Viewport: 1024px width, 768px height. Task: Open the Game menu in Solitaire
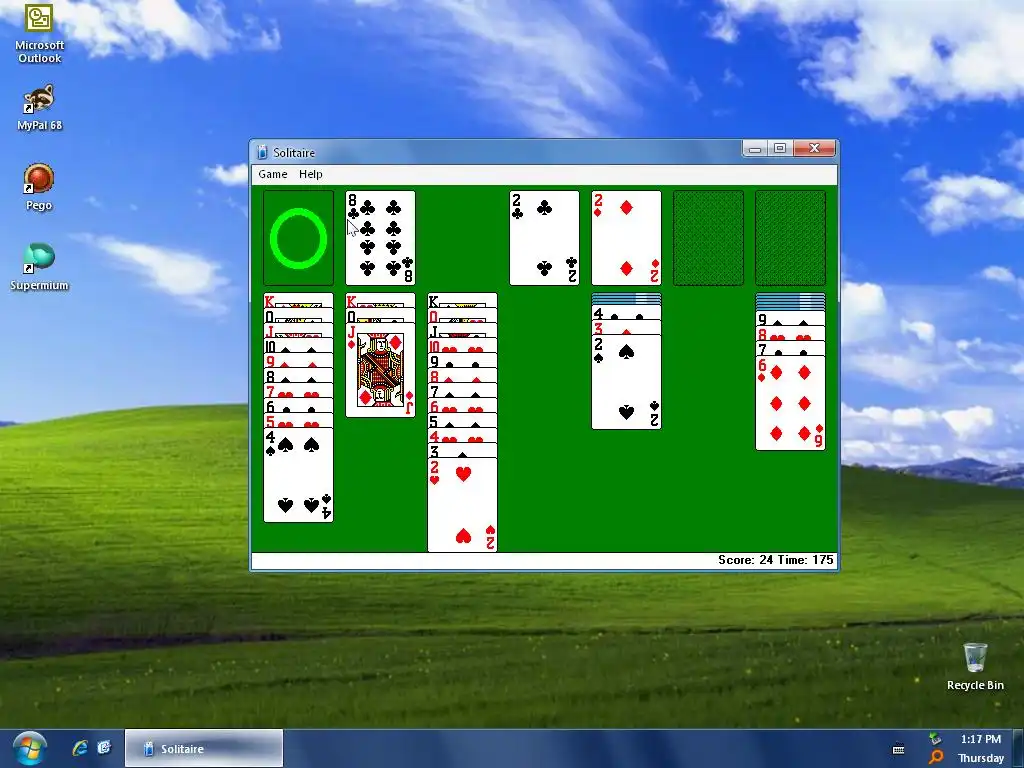pos(272,174)
